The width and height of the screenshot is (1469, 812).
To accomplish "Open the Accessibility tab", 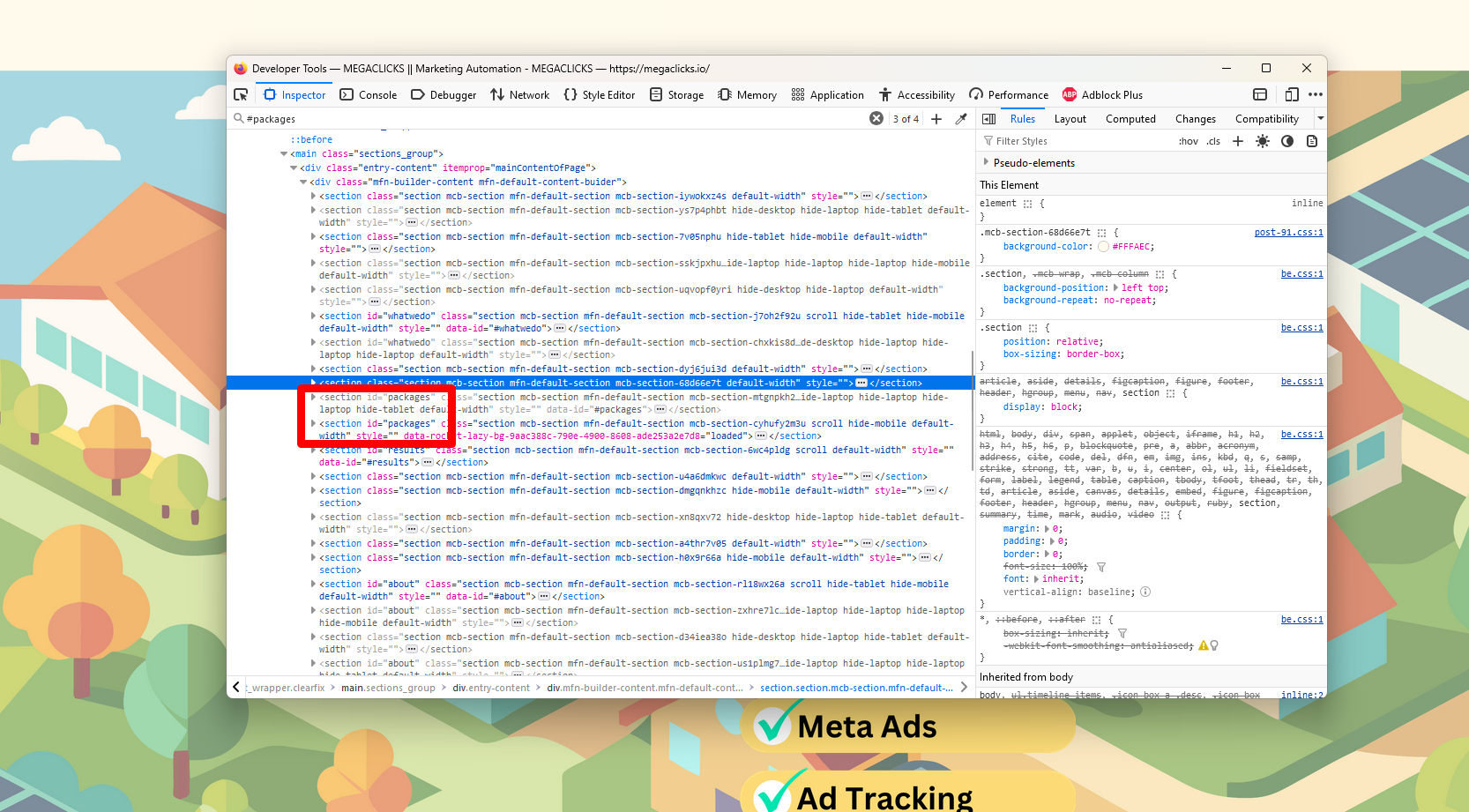I will tap(917, 94).
